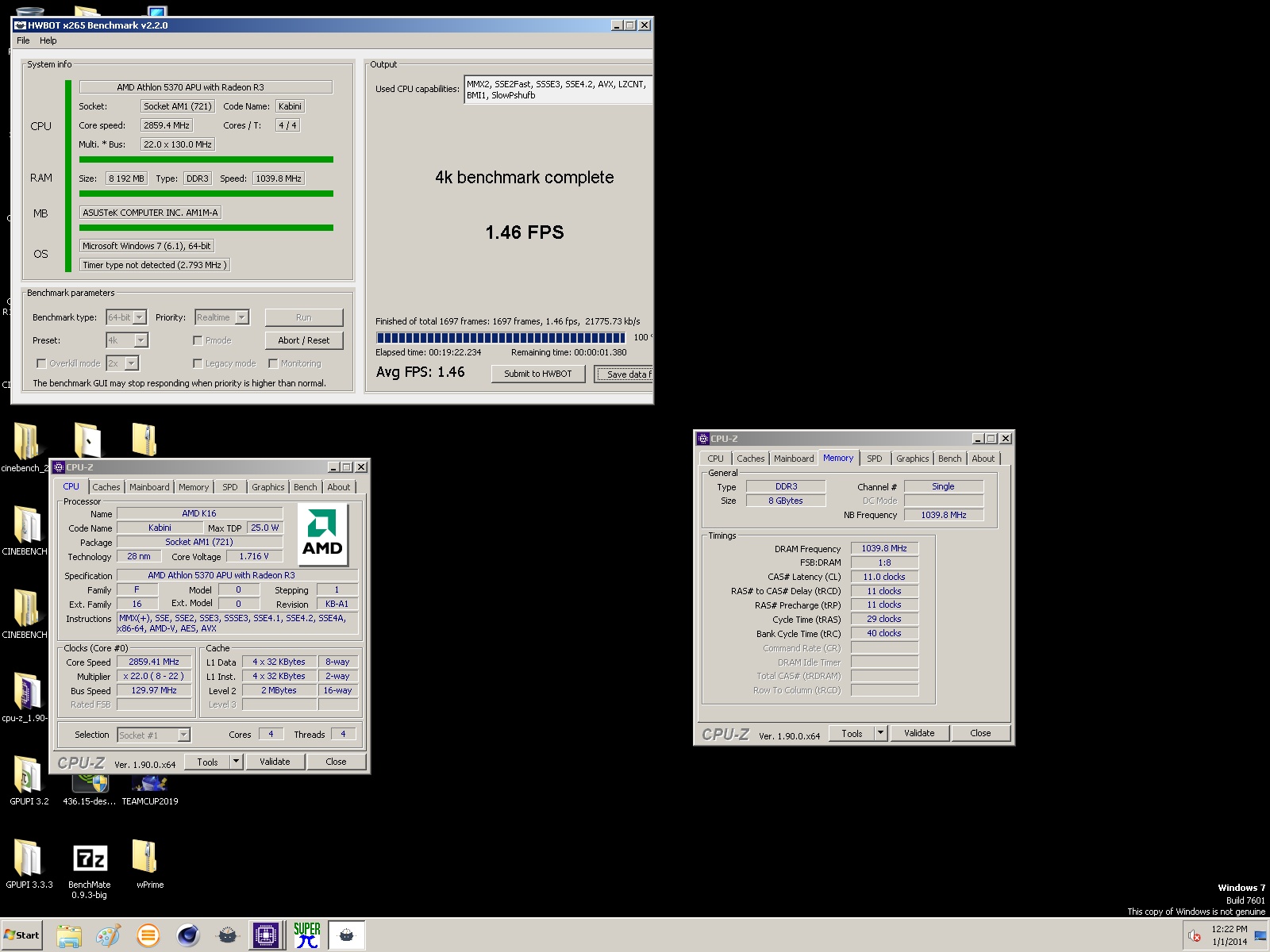Image resolution: width=1270 pixels, height=952 pixels.
Task: Click the Used CPU capabilities text box
Action: [558, 90]
